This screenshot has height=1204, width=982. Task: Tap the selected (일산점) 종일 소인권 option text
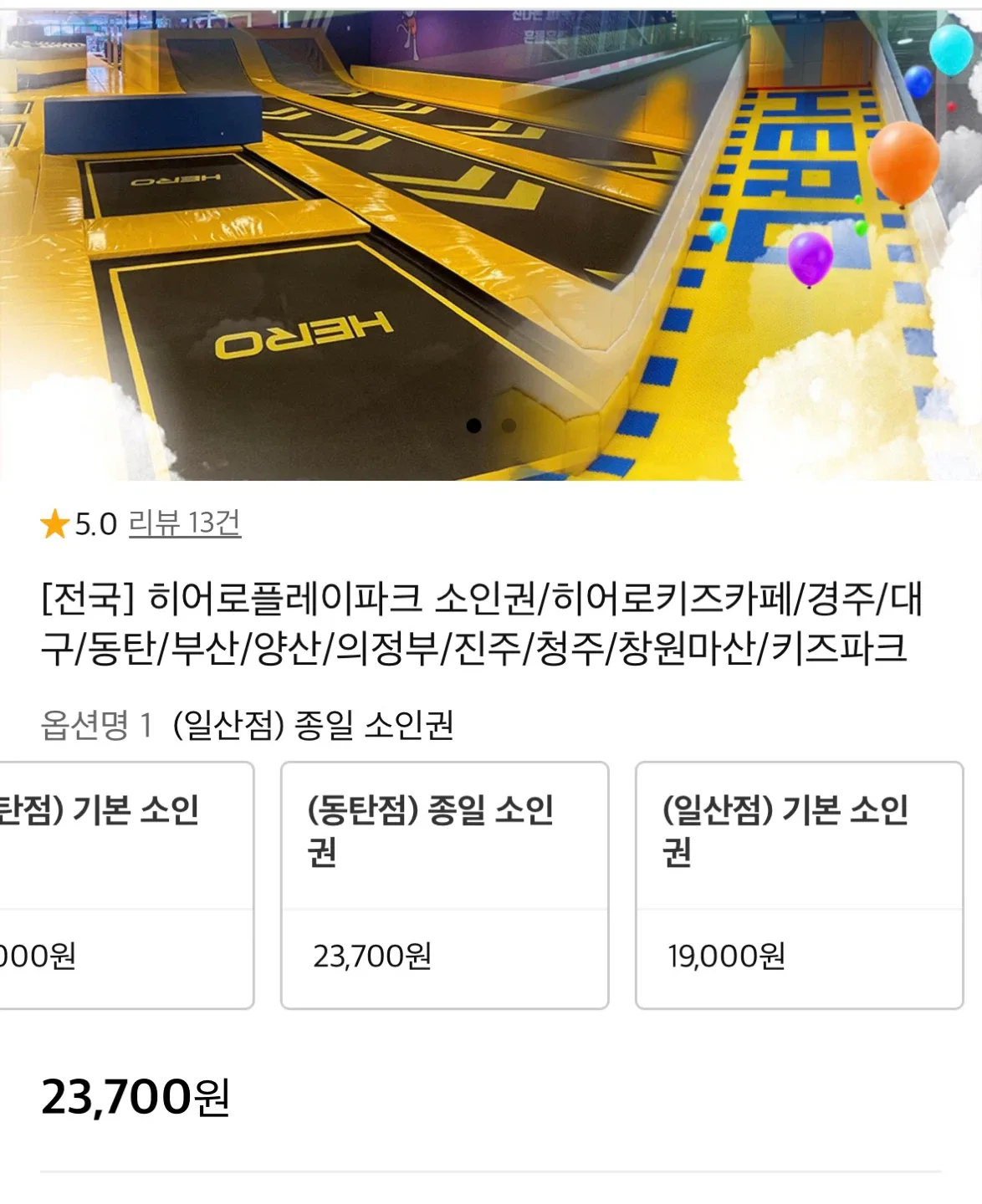313,724
